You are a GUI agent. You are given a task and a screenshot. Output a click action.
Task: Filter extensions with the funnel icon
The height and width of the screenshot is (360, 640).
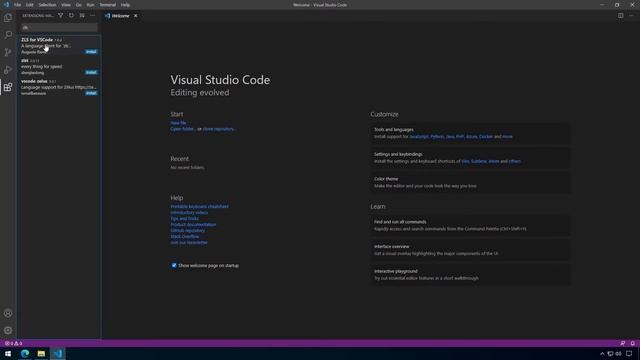point(60,16)
